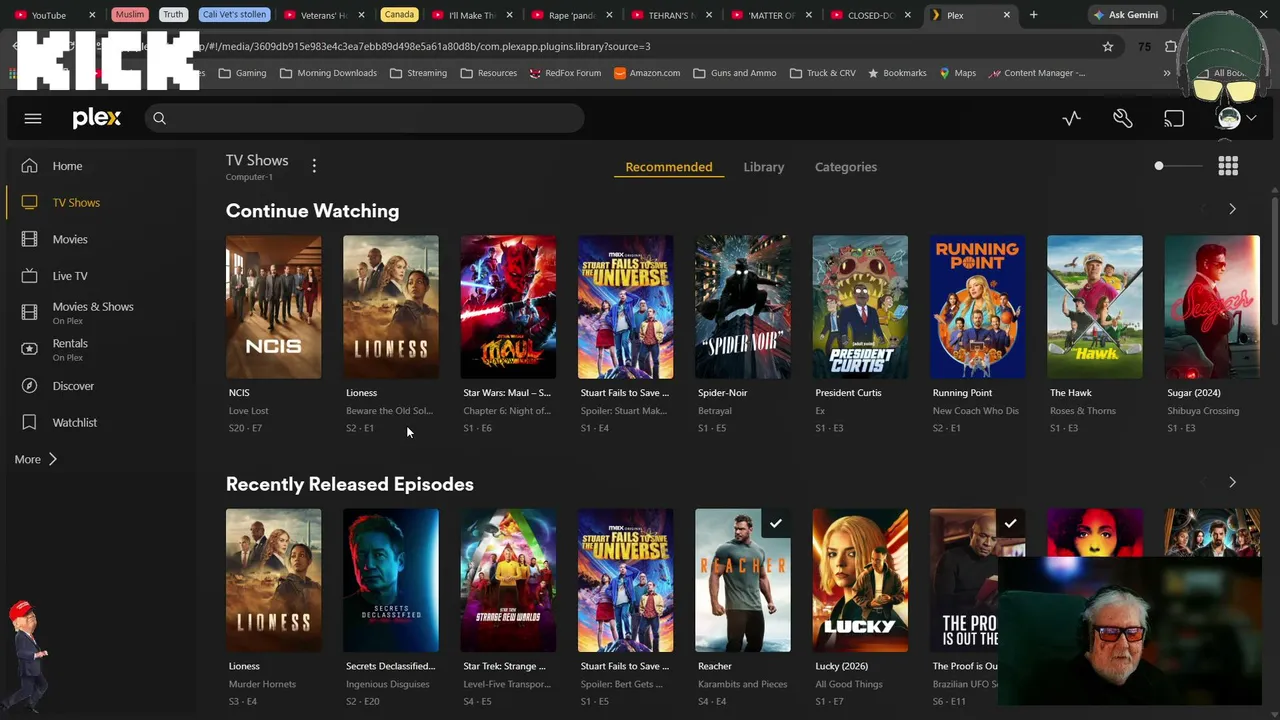Switch to the Veterans' Hu browser tab

tap(323, 15)
